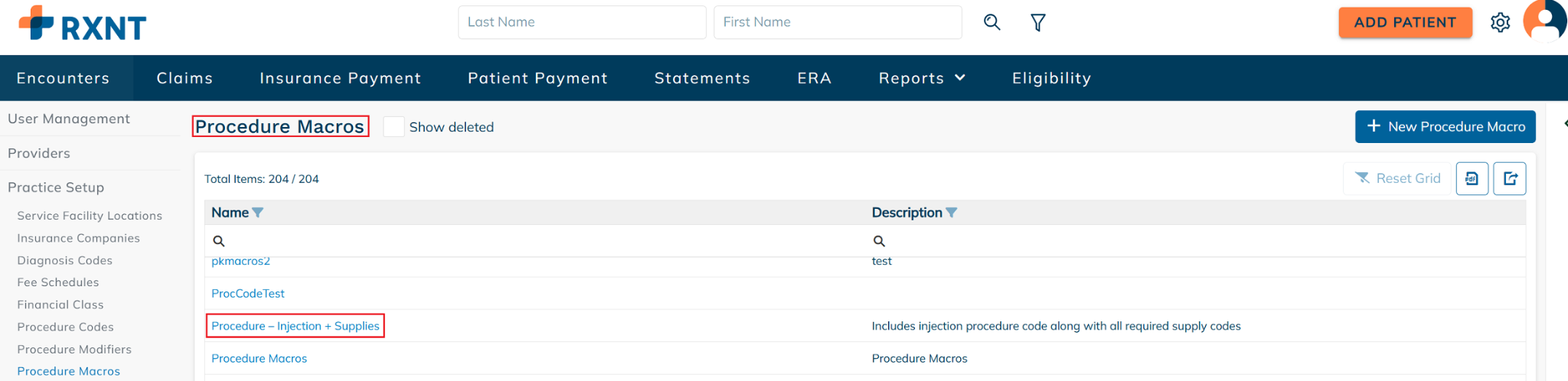
Task: Expand the Reports dropdown menu
Action: coord(922,78)
